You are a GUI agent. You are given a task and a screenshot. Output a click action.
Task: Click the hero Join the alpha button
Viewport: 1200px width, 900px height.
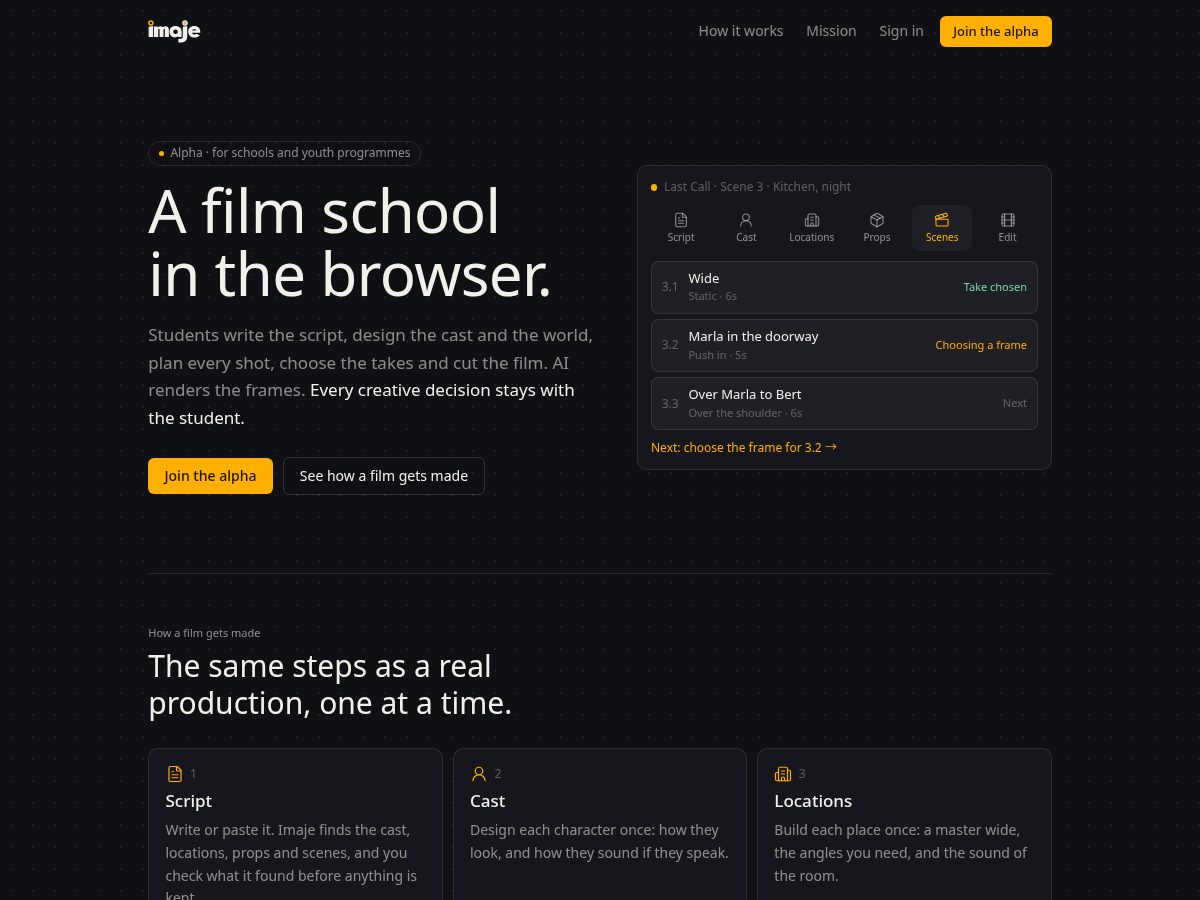point(210,476)
